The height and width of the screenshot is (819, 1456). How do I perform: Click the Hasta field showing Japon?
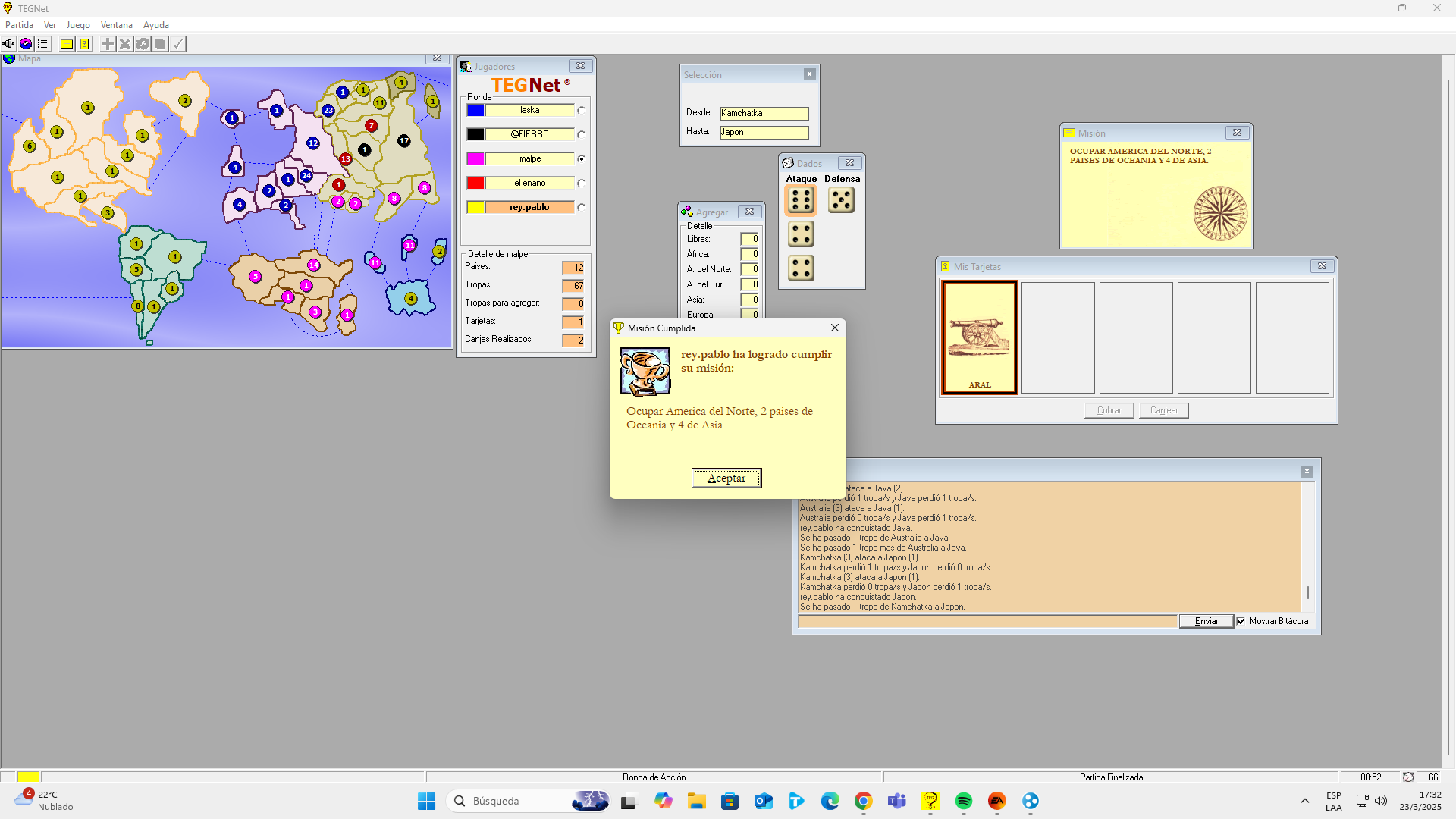[x=764, y=132]
